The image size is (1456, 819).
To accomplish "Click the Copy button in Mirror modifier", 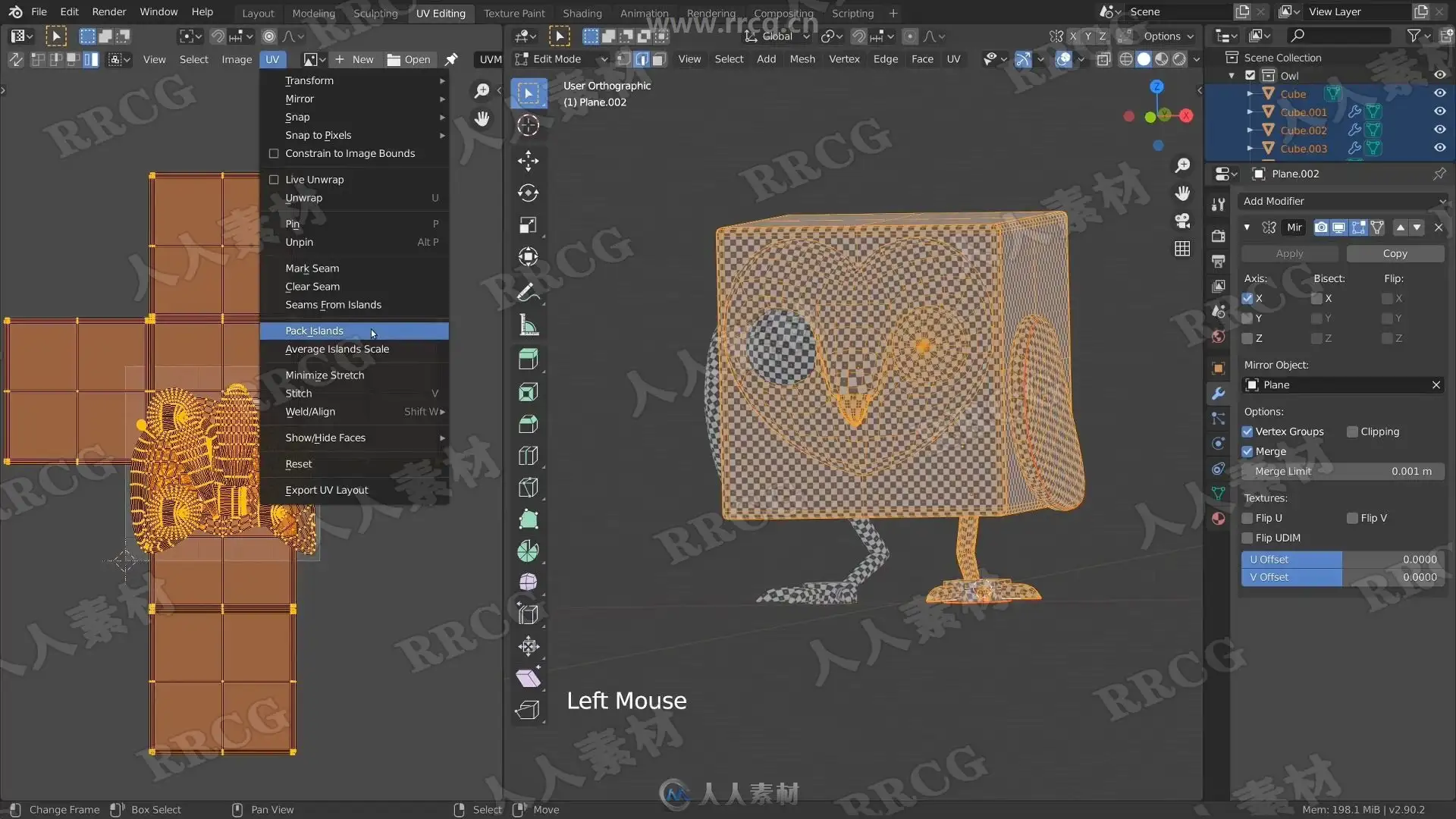I will pyautogui.click(x=1395, y=253).
